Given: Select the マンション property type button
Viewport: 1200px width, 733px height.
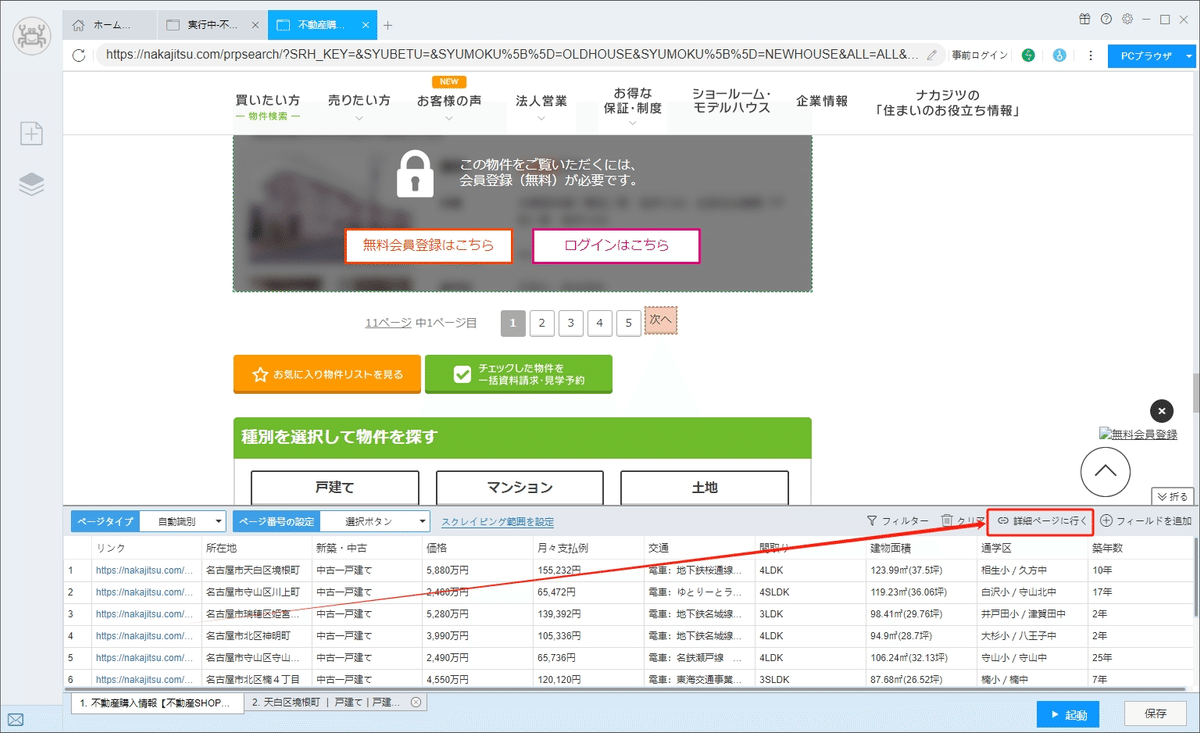Looking at the screenshot, I should pyautogui.click(x=520, y=487).
